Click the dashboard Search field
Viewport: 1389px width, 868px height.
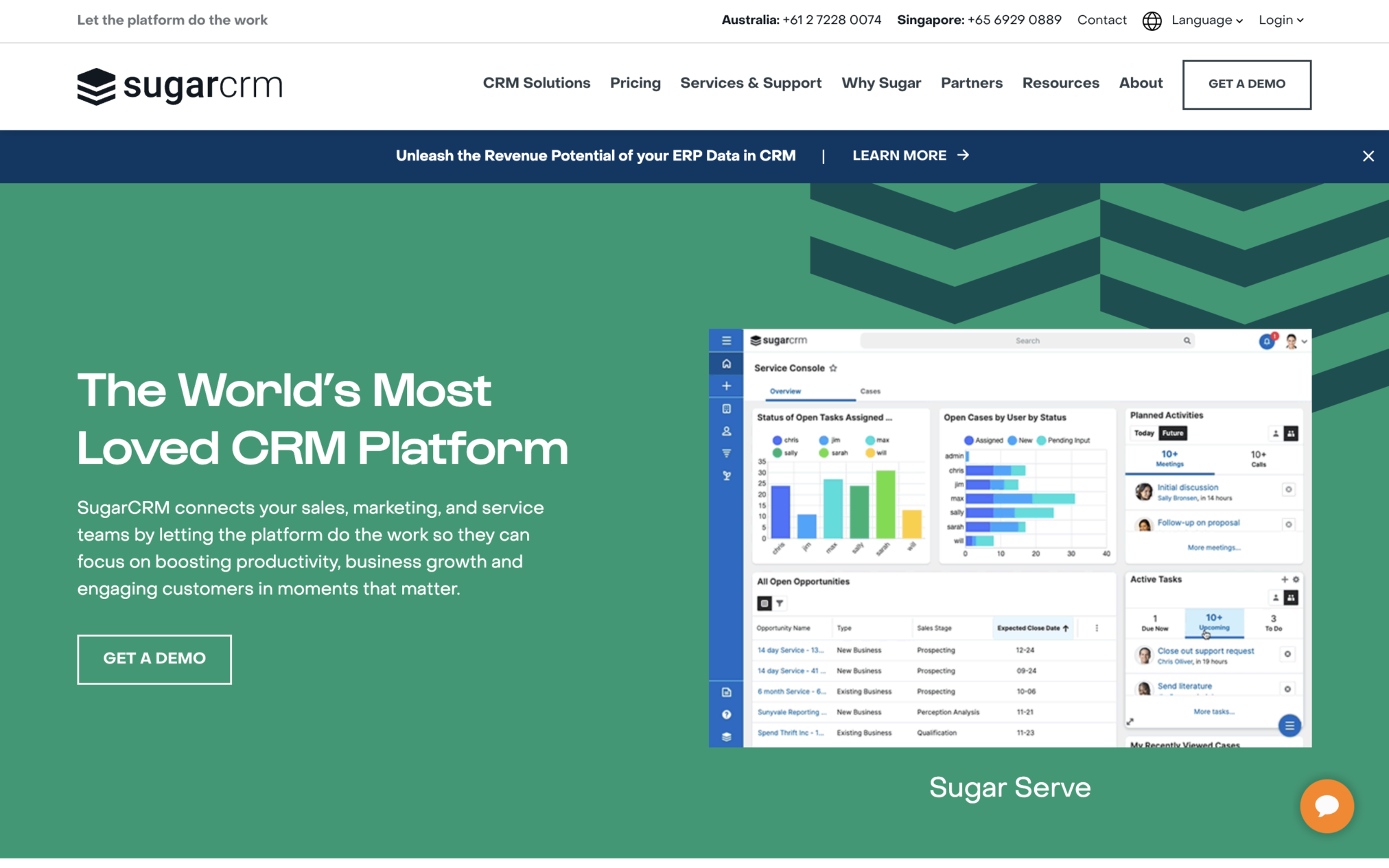[1027, 340]
